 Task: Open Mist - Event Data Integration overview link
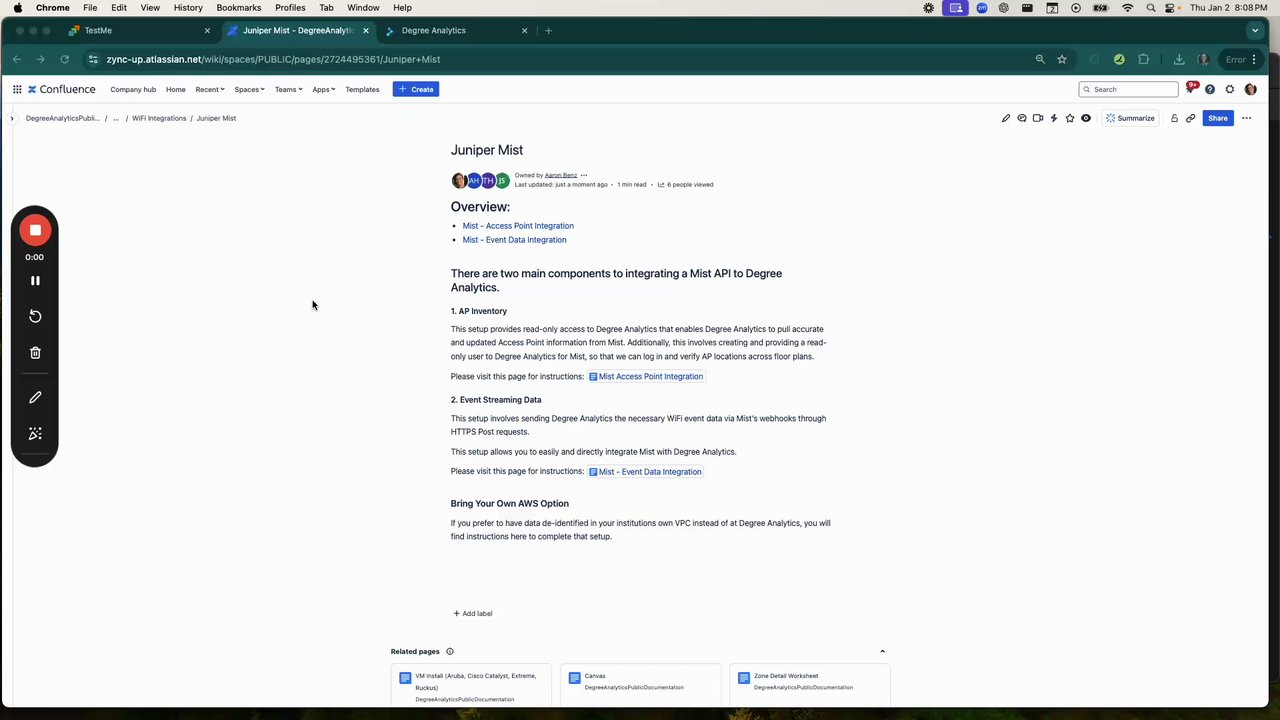click(x=514, y=240)
